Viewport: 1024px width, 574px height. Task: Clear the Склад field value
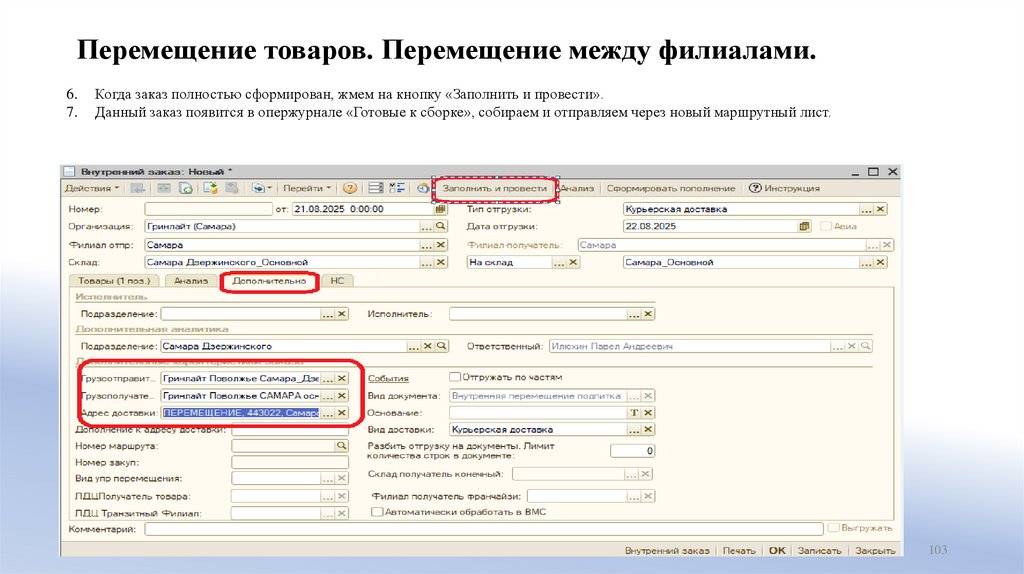441,262
